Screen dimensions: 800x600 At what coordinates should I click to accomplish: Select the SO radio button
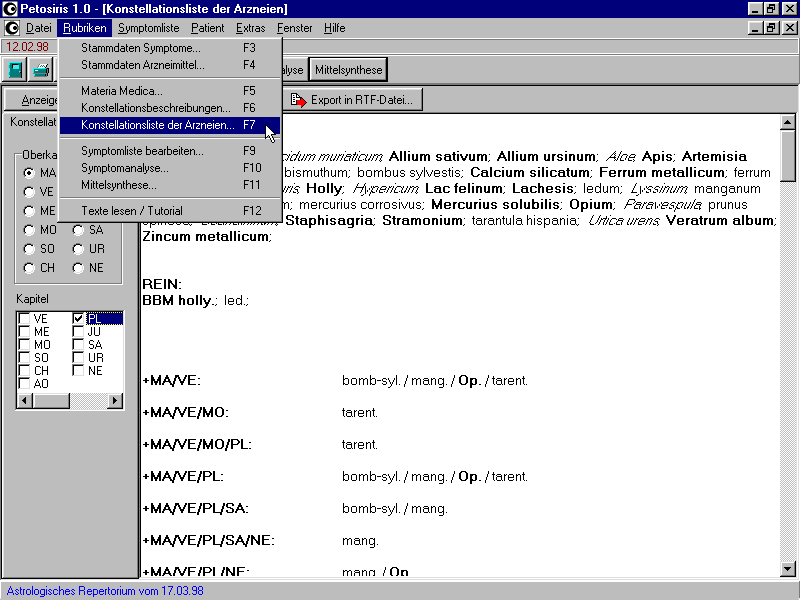[29, 249]
